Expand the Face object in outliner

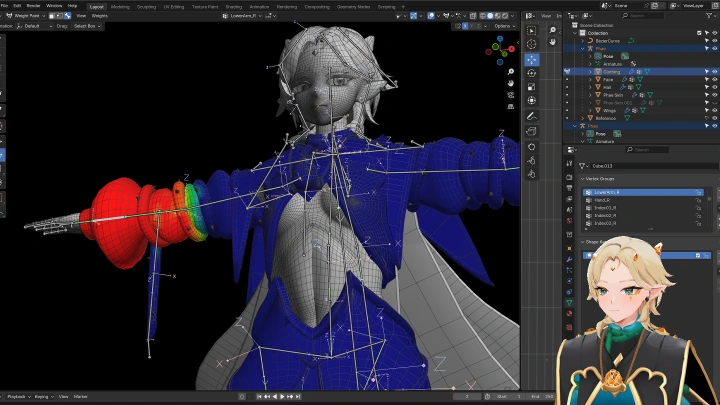pos(590,79)
